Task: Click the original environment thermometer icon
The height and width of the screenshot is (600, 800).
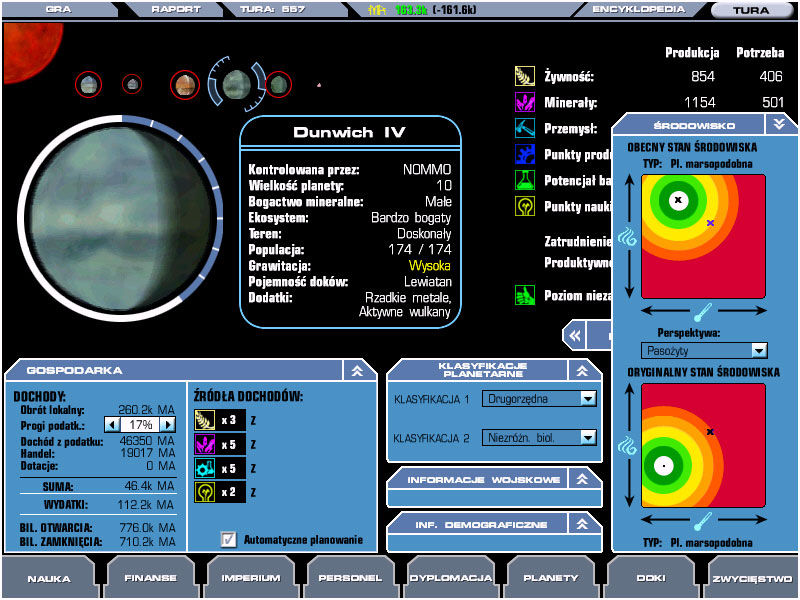Action: tap(703, 521)
